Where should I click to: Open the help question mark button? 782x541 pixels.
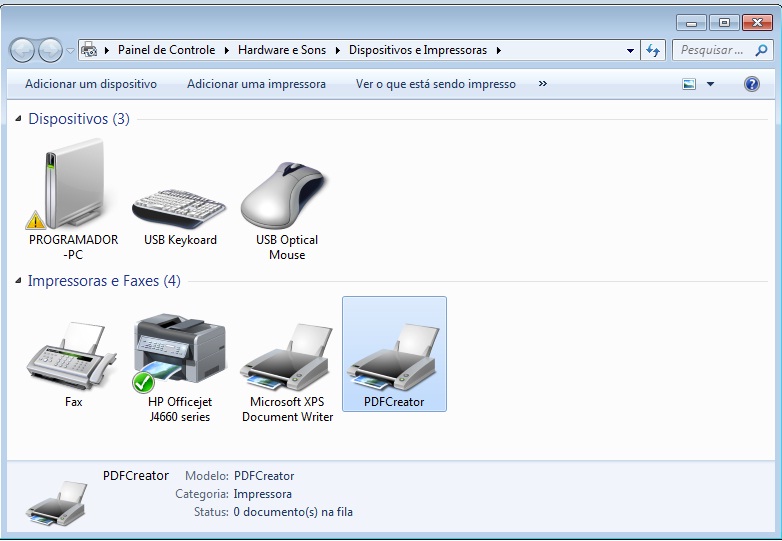752,84
